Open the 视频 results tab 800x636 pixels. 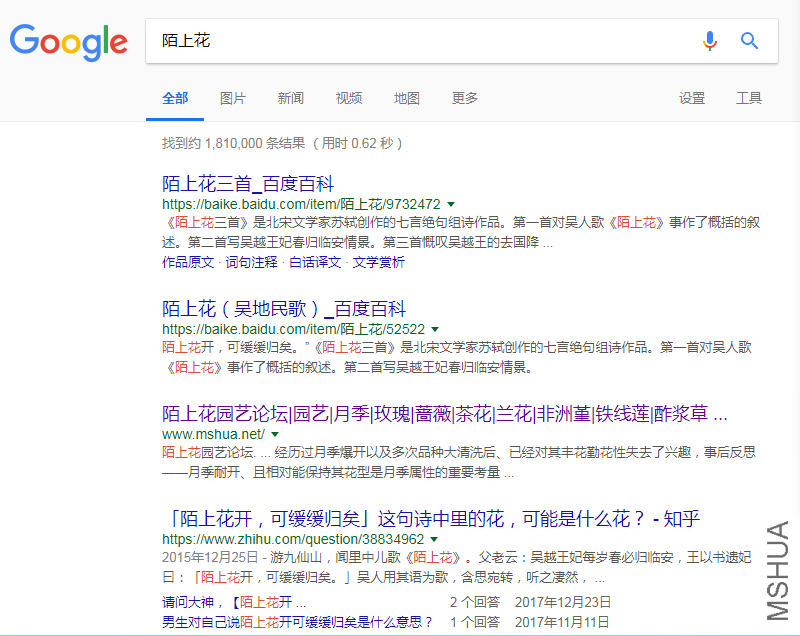point(349,98)
